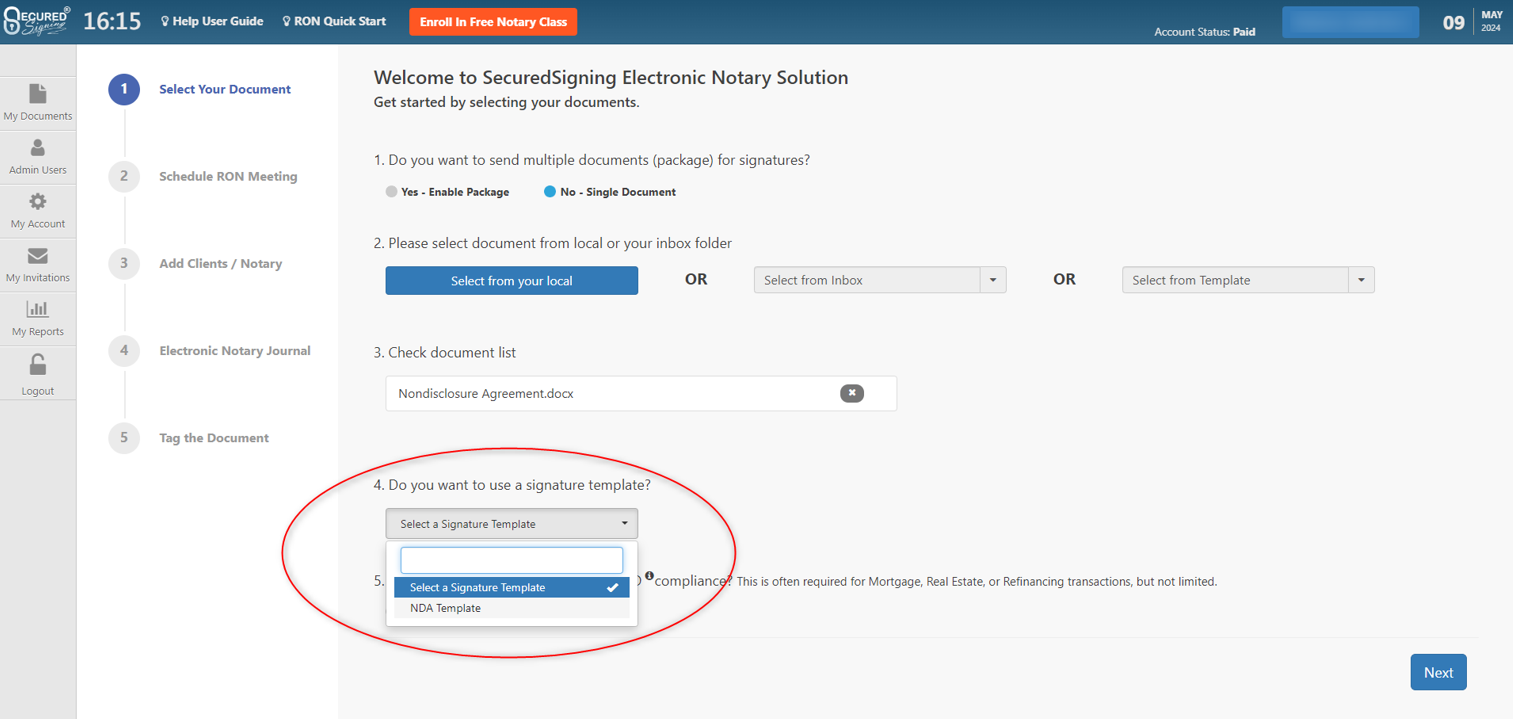Viewport: 1513px width, 719px height.
Task: Open the Admin Users icon
Action: tap(37, 149)
